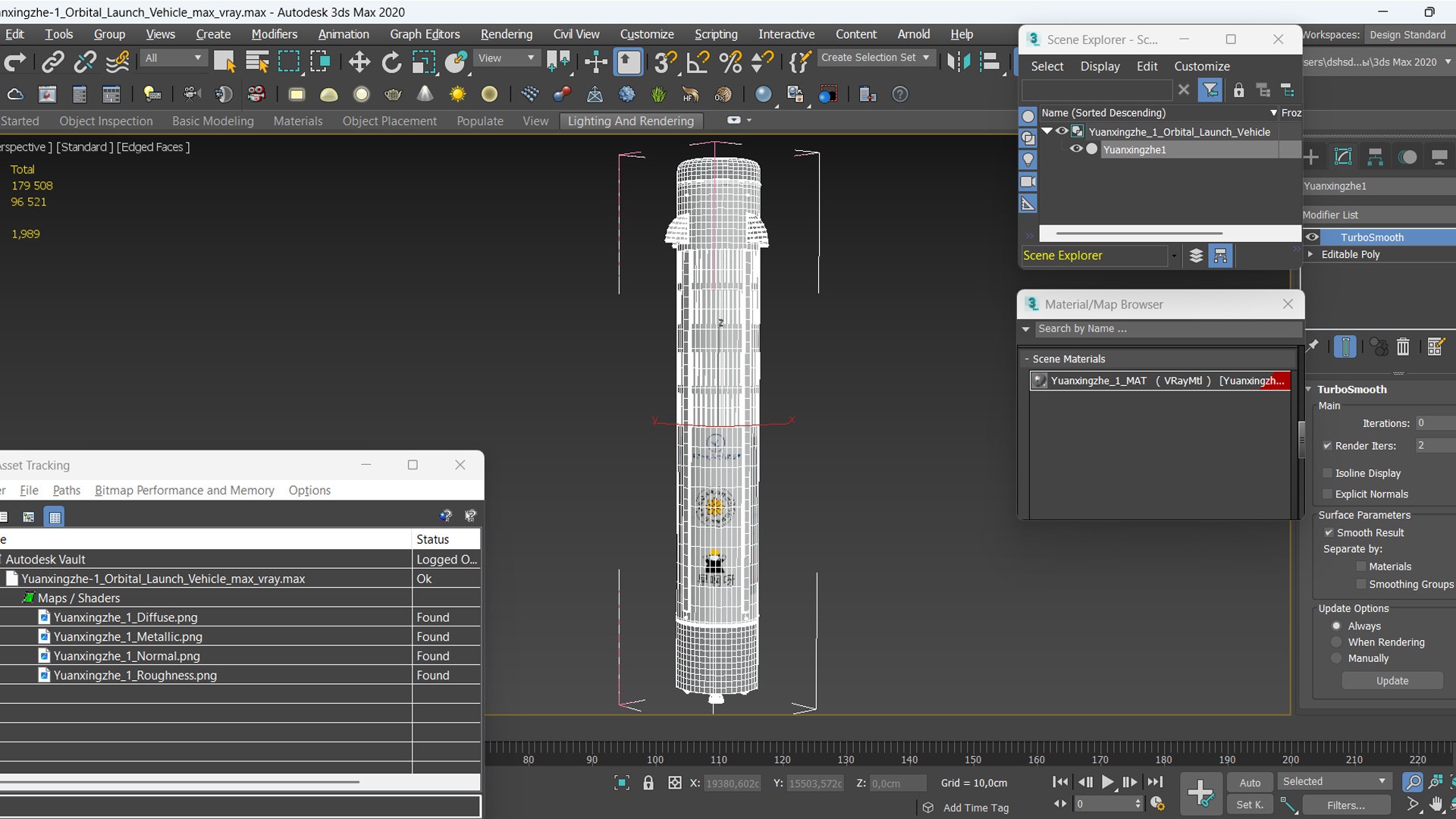Click the Select and Link tool
Image resolution: width=1456 pixels, height=819 pixels.
coord(52,62)
